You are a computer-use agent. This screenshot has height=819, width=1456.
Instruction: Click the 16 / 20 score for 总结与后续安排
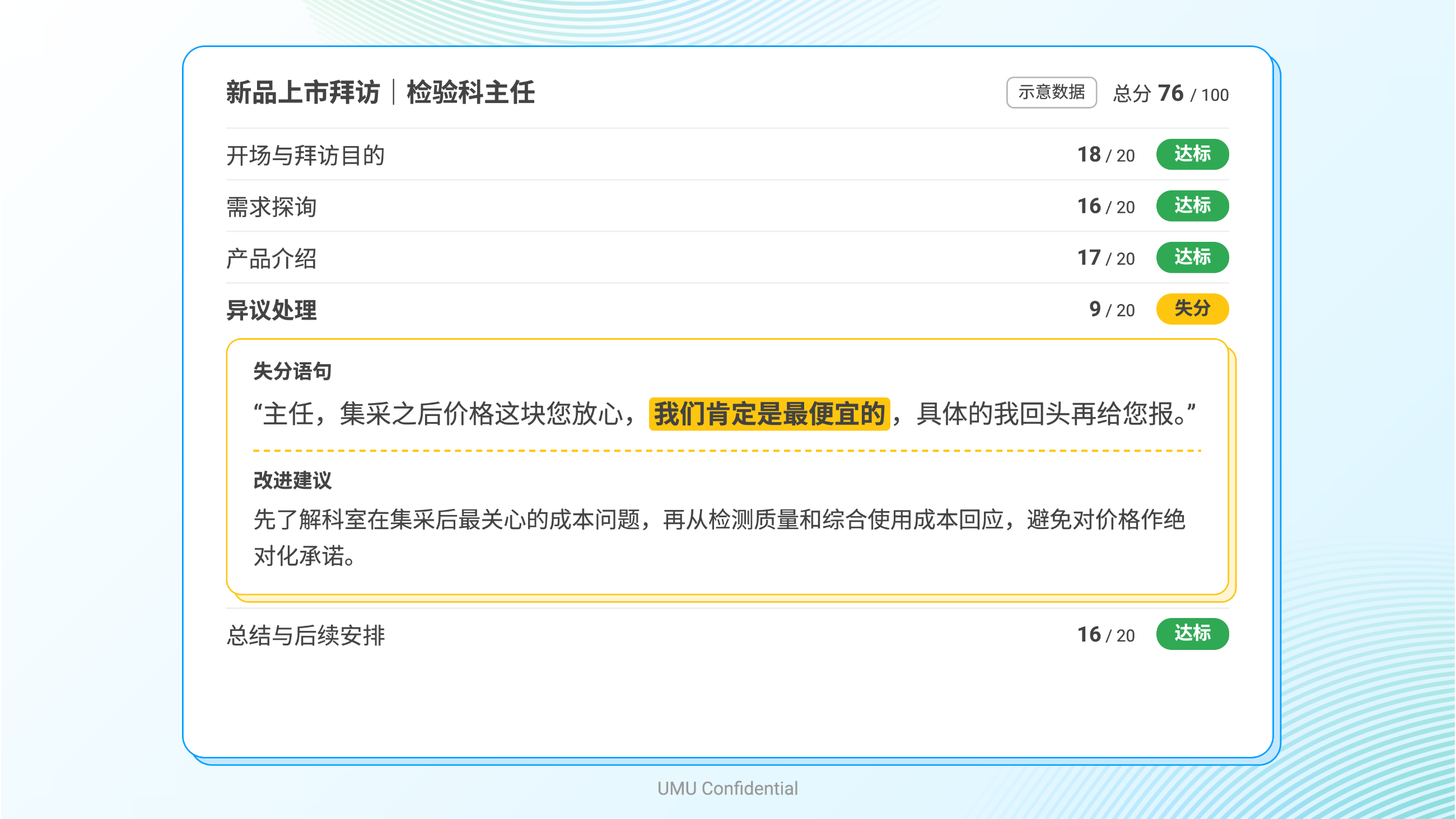click(1106, 634)
